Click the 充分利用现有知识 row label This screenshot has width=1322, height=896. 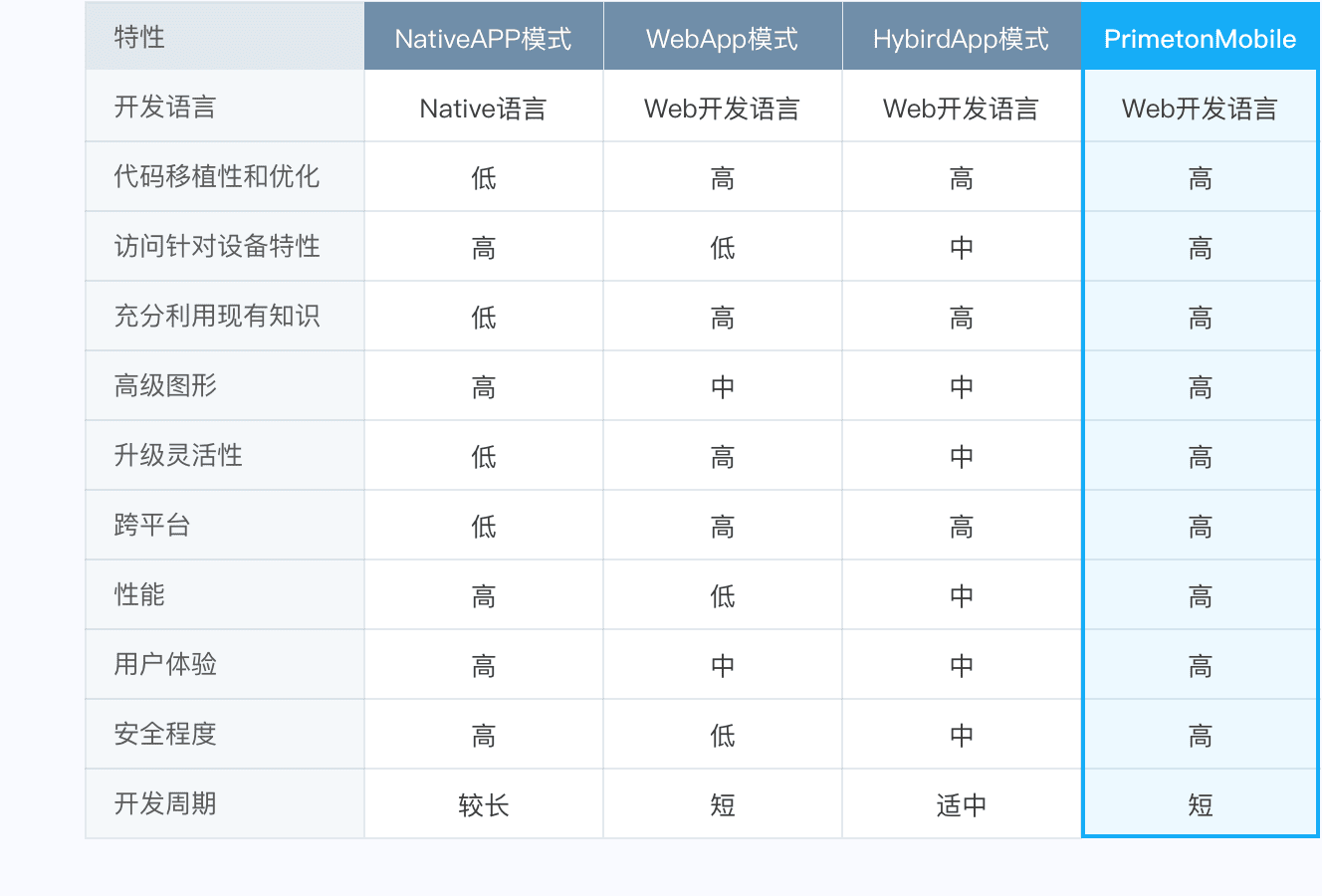[217, 317]
